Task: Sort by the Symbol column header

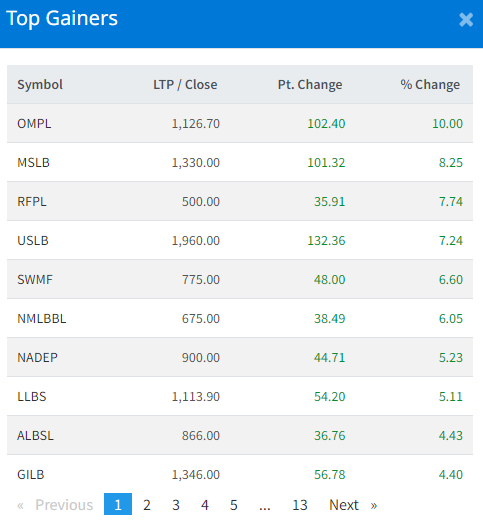Action: click(x=40, y=85)
